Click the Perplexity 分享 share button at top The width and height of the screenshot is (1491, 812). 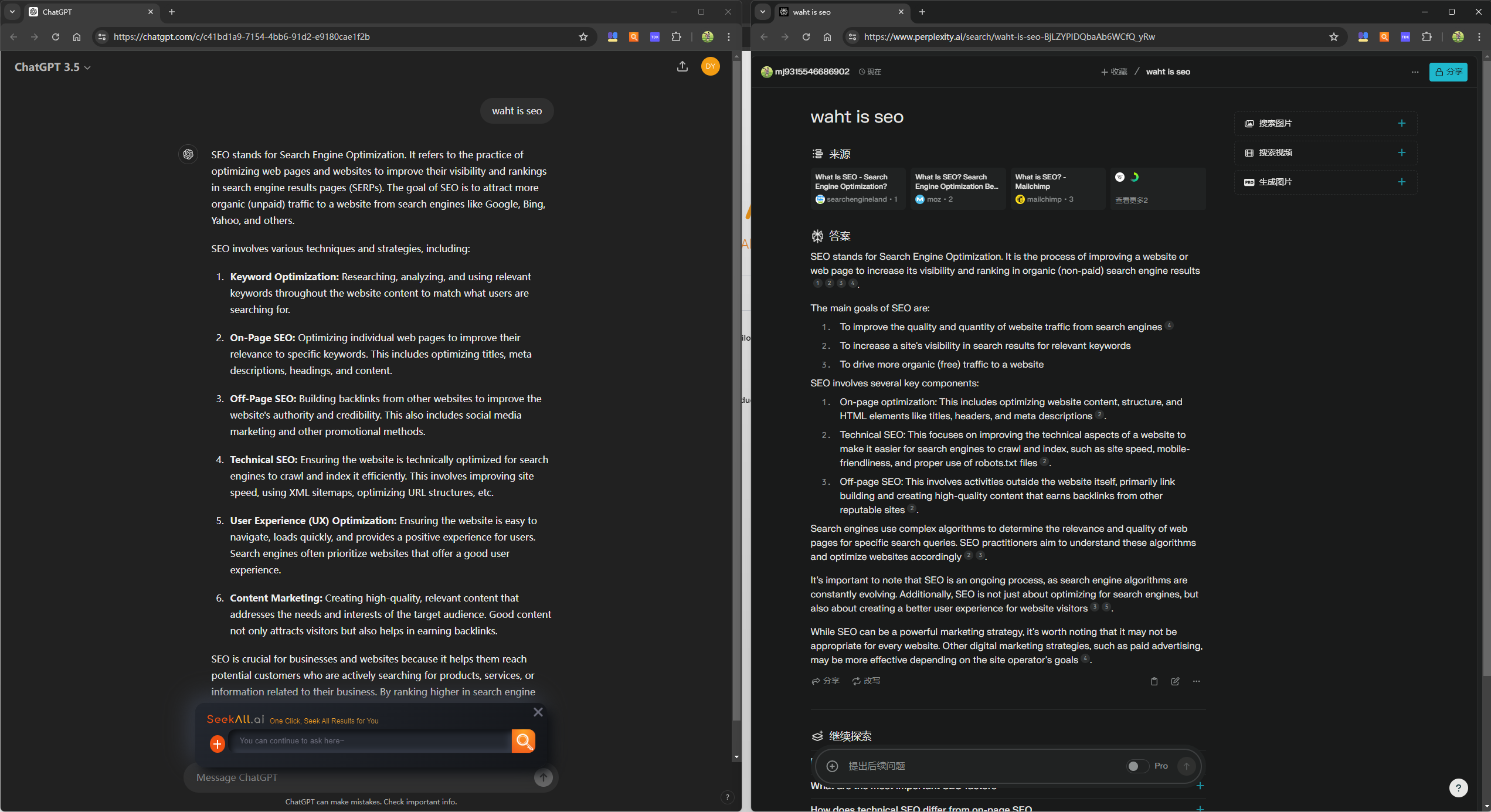point(1448,72)
